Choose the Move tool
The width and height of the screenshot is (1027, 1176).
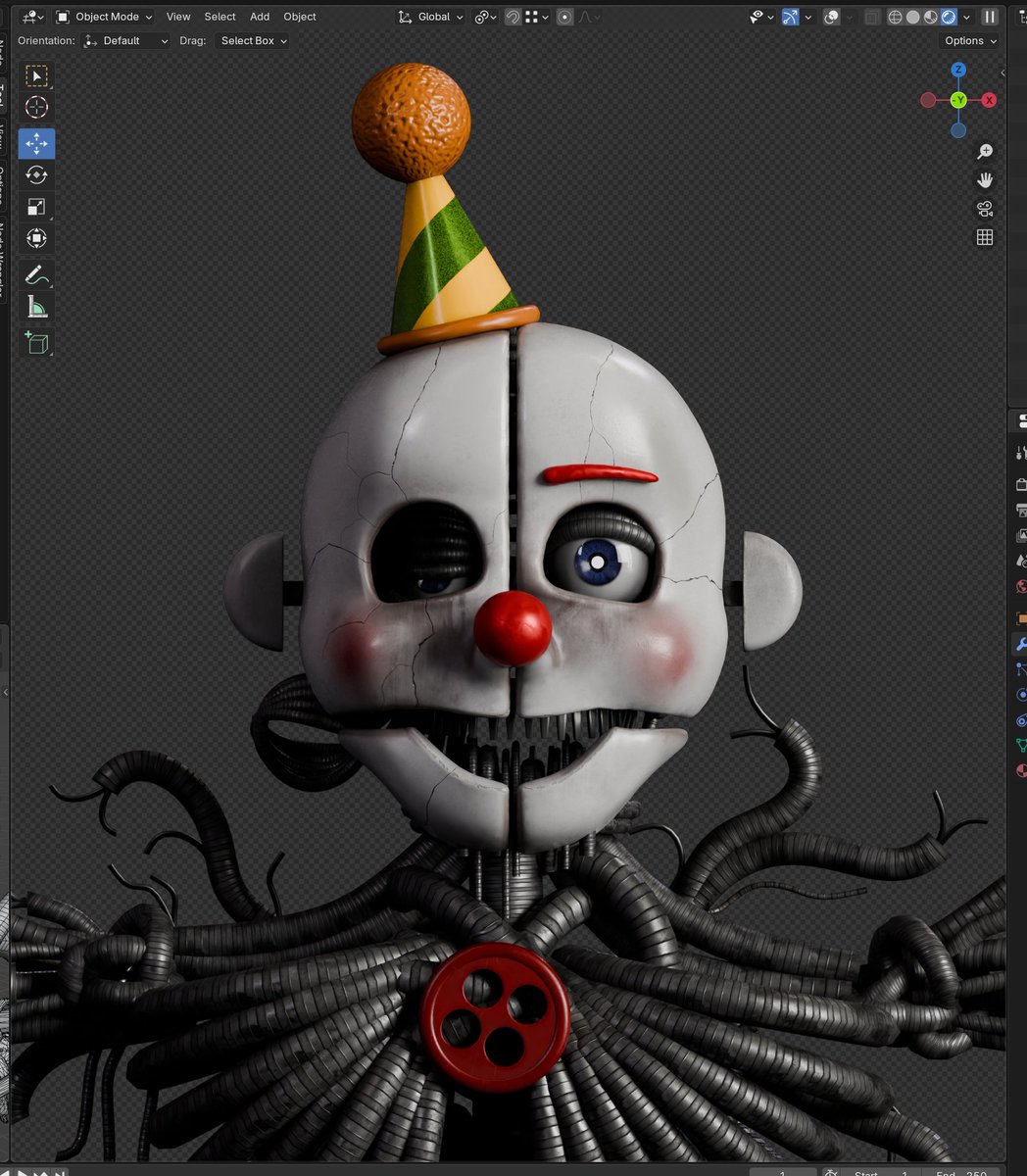point(36,143)
